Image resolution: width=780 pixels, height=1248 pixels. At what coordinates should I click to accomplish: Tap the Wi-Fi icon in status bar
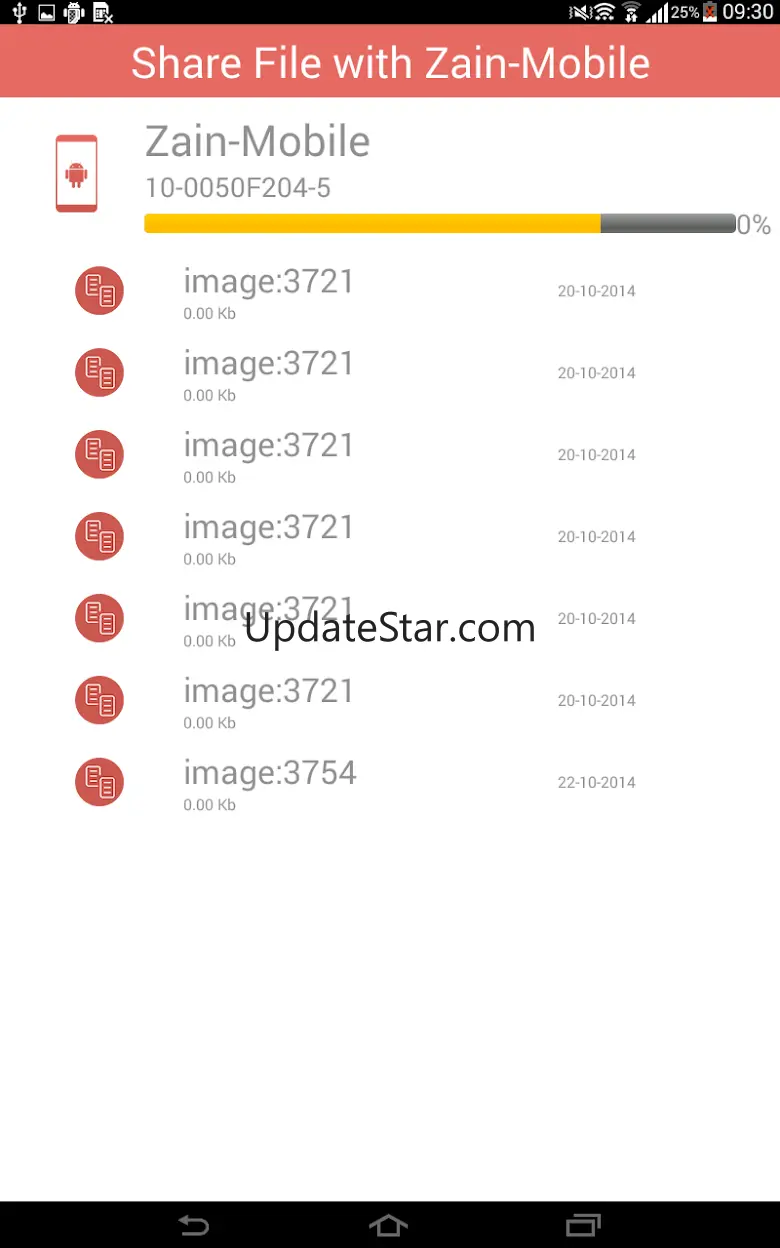coord(605,12)
